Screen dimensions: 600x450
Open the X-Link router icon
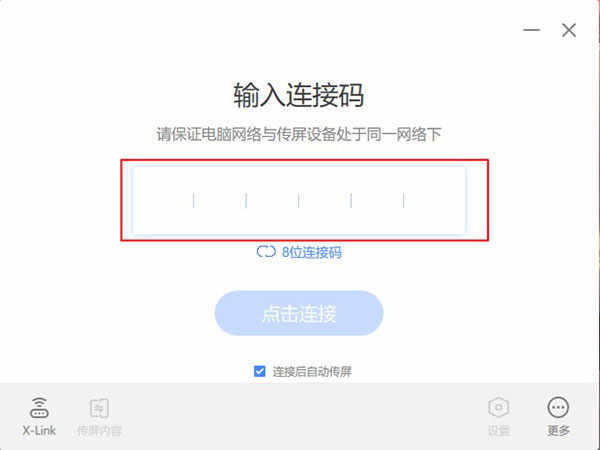pyautogui.click(x=39, y=408)
